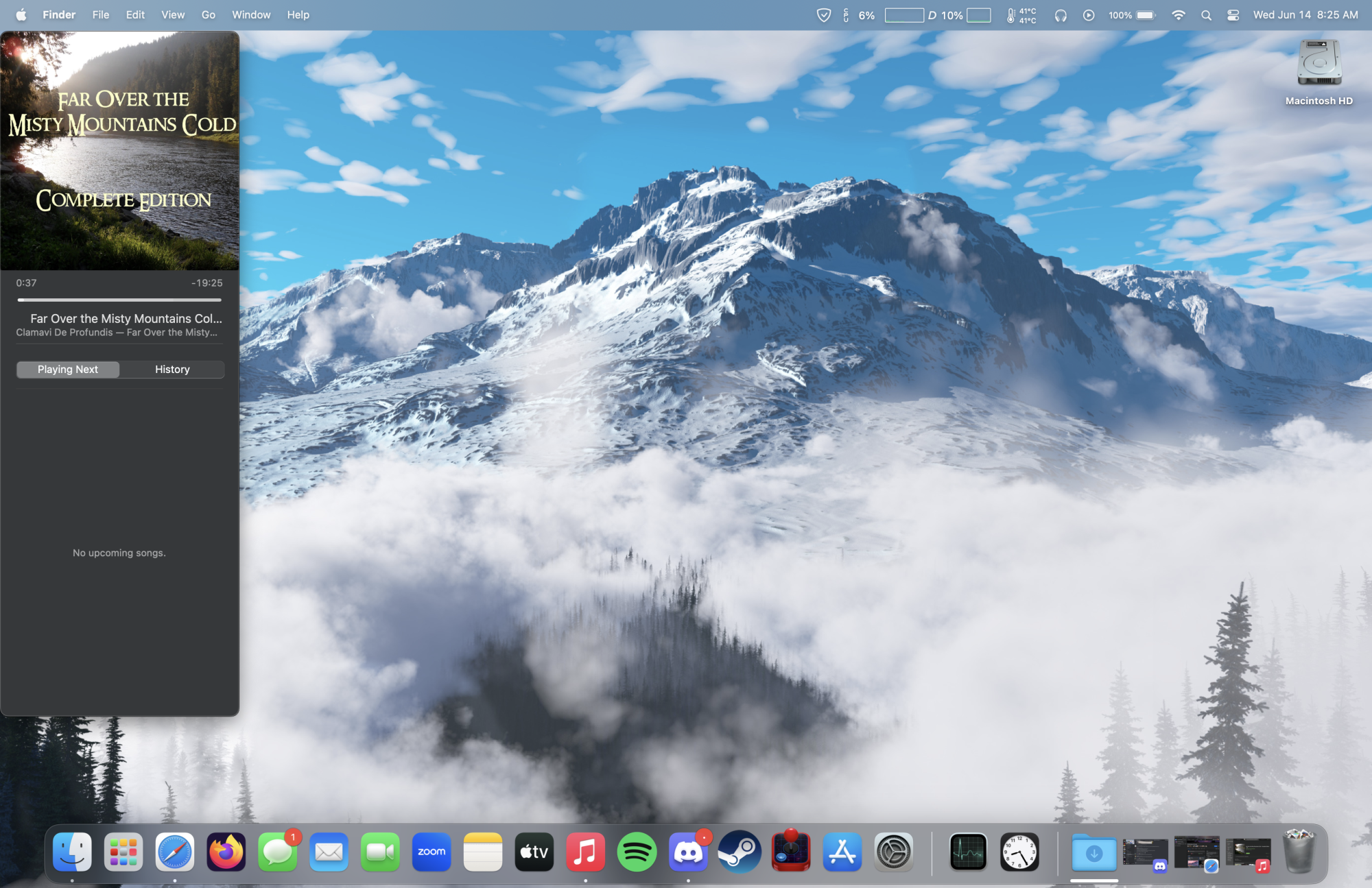
Task: Click the Wi-Fi status menu icon
Action: 1179,15
